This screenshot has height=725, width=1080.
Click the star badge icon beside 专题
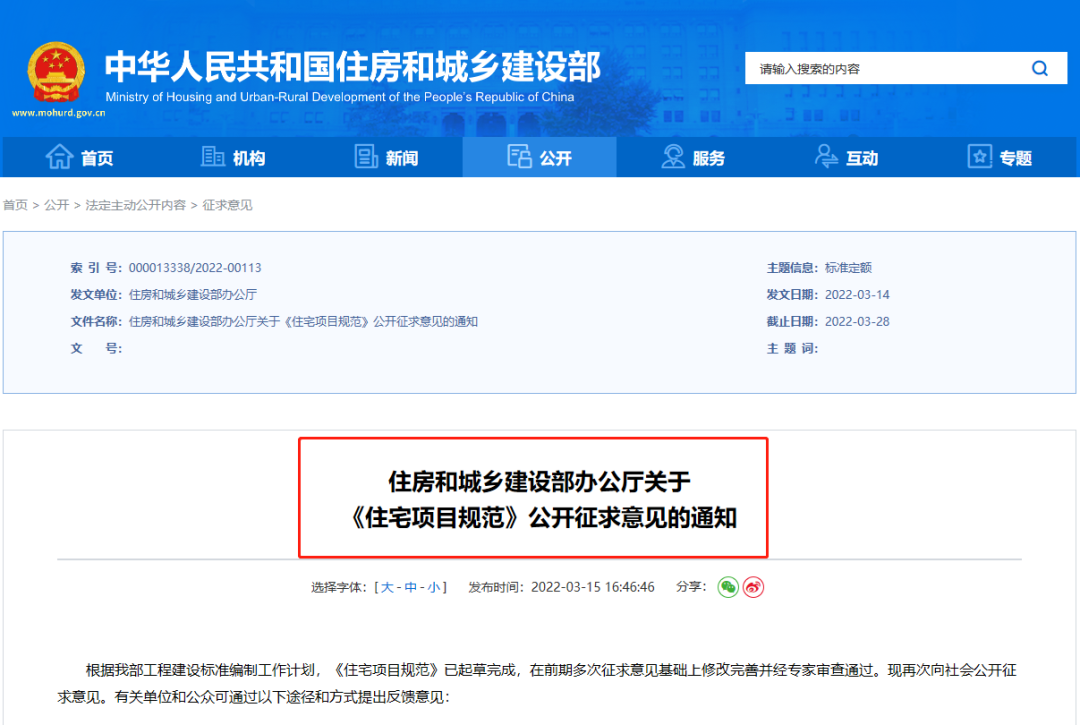979,156
